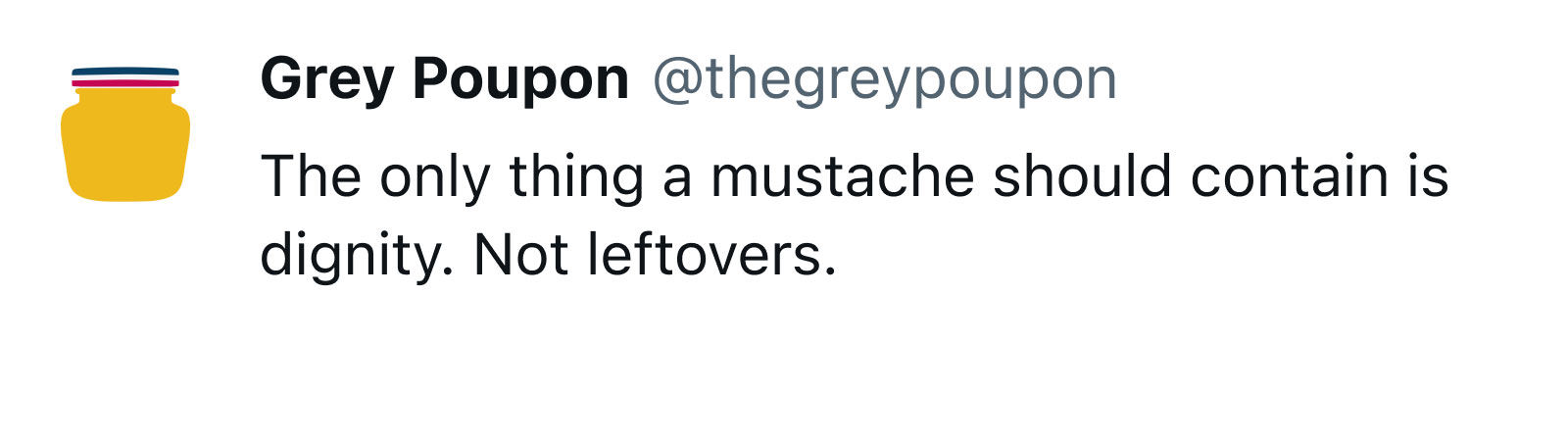Click the letter "a" before "mustache"

click(x=677, y=178)
